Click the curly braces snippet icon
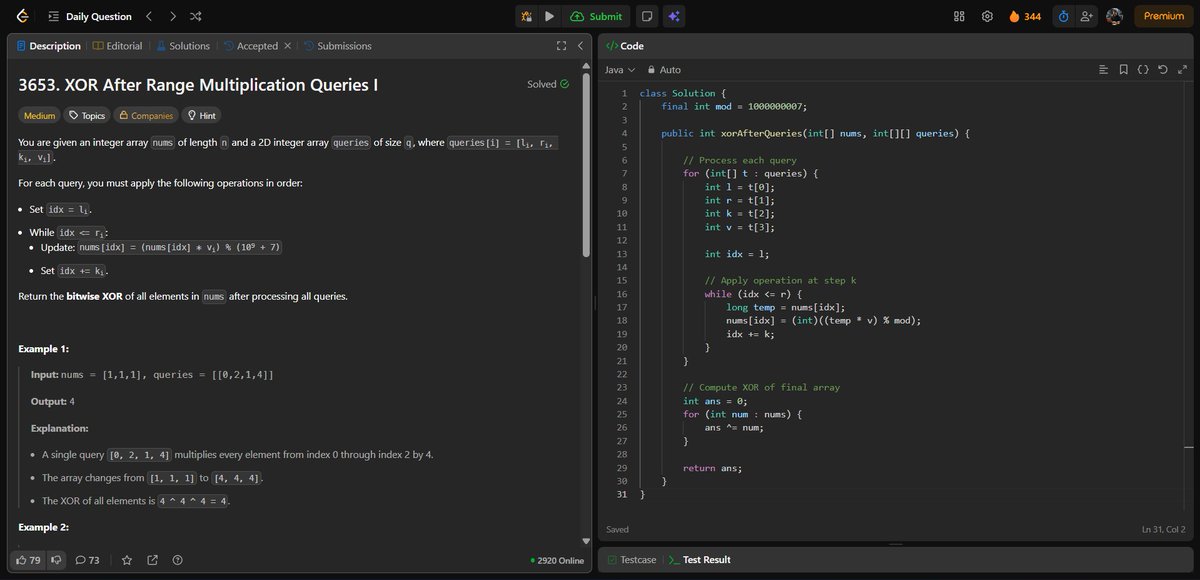Viewport: 1200px width, 580px height. (x=1143, y=70)
